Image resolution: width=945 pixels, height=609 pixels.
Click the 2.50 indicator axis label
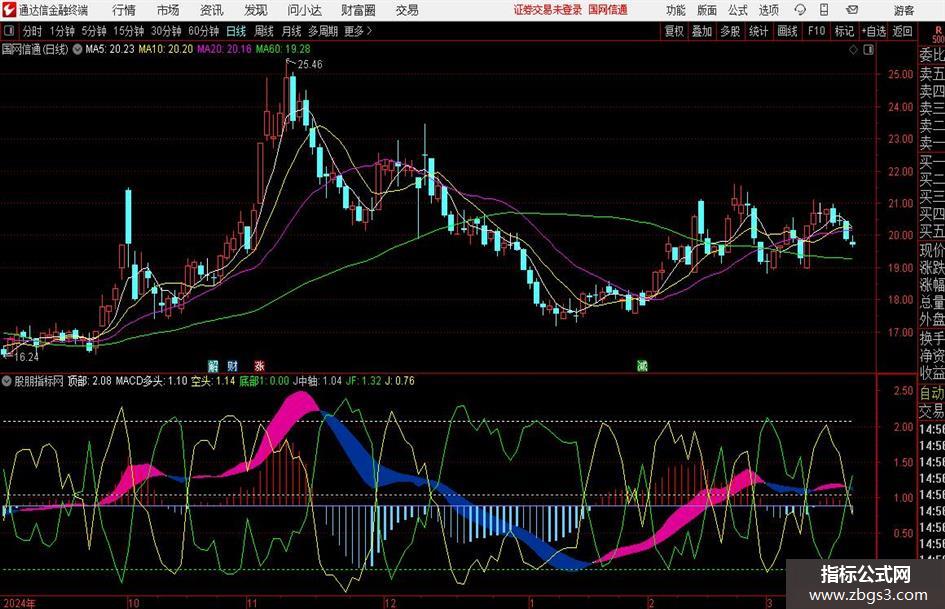903,391
